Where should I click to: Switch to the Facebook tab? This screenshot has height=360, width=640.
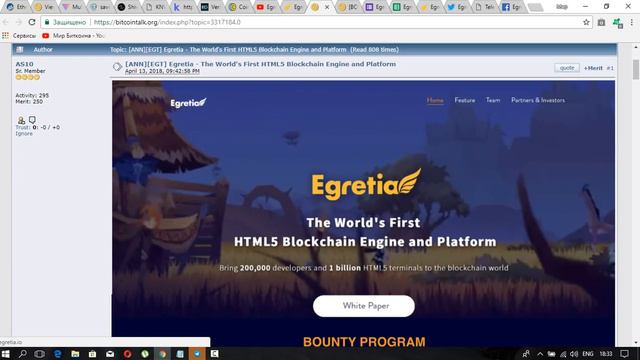pos(511,7)
